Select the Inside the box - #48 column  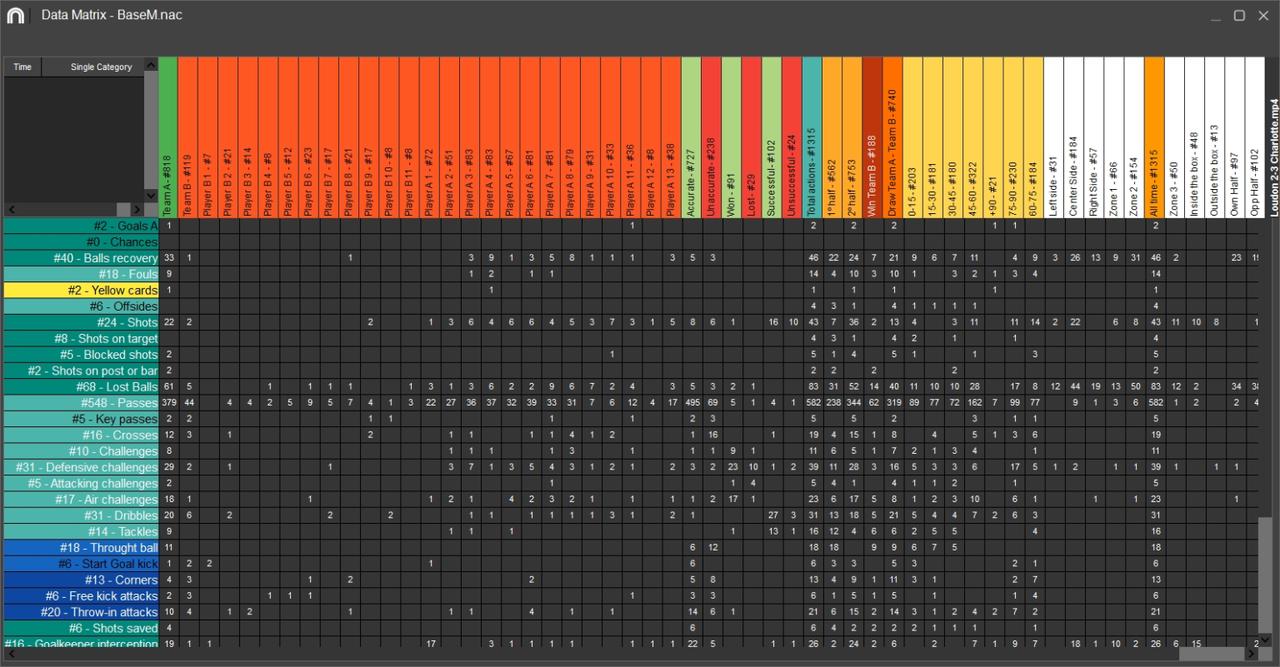[1195, 137]
